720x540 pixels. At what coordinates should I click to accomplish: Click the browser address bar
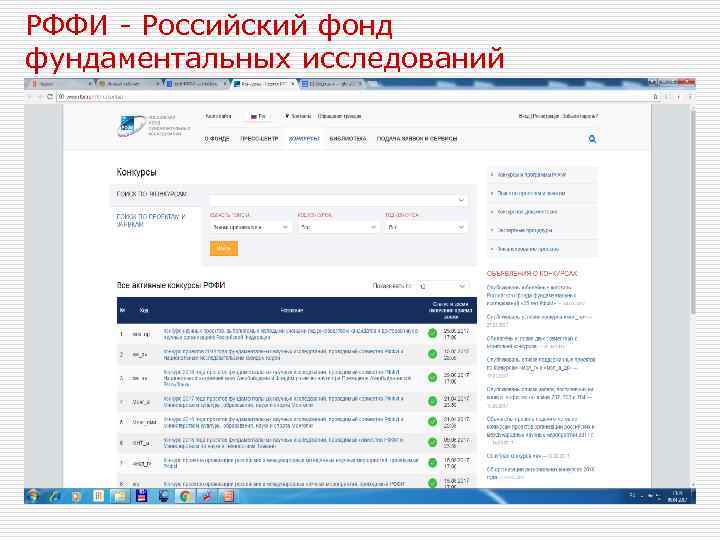tap(354, 97)
